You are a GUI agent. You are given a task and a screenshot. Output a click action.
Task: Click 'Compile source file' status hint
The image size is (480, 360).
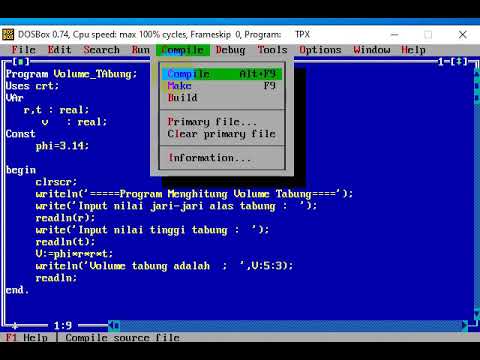click(122, 337)
